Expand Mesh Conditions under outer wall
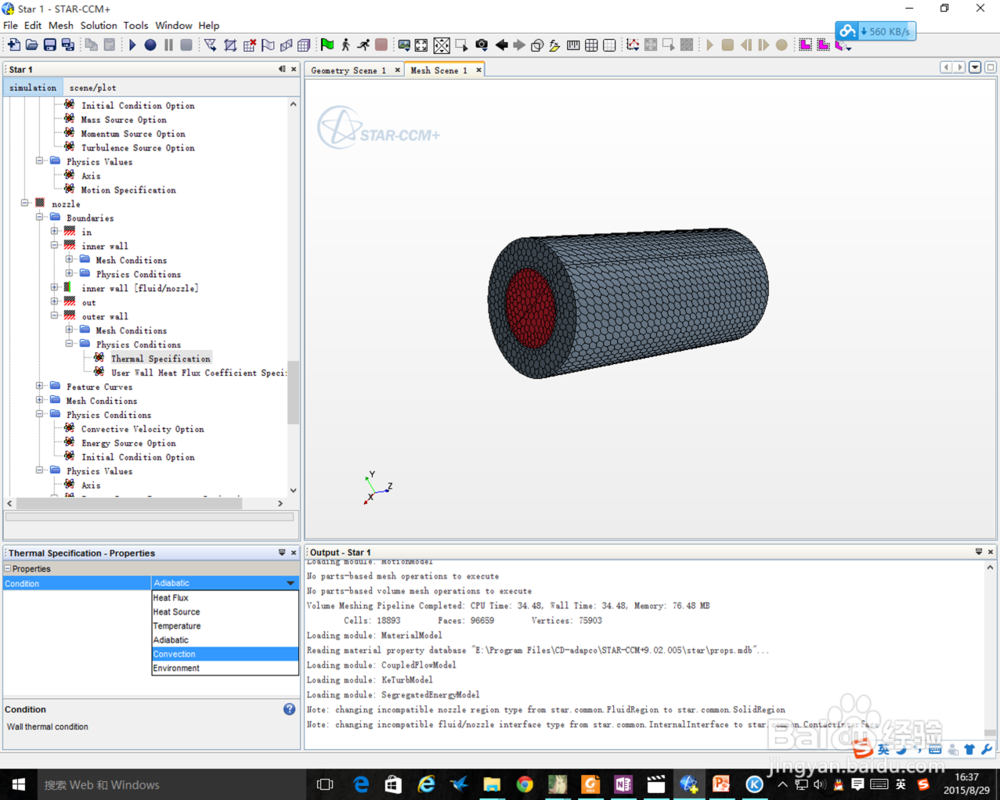The image size is (1000, 800). pos(69,329)
